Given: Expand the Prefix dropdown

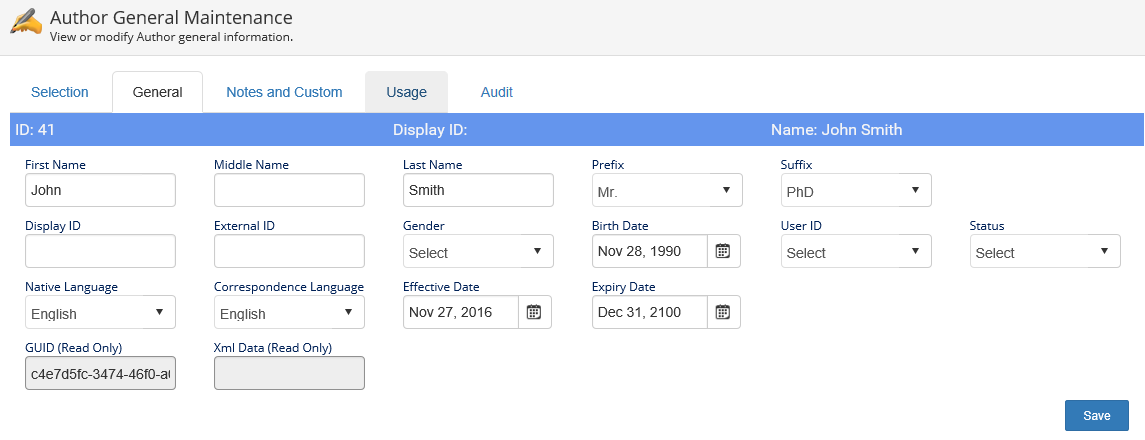Looking at the screenshot, I should (x=667, y=191).
